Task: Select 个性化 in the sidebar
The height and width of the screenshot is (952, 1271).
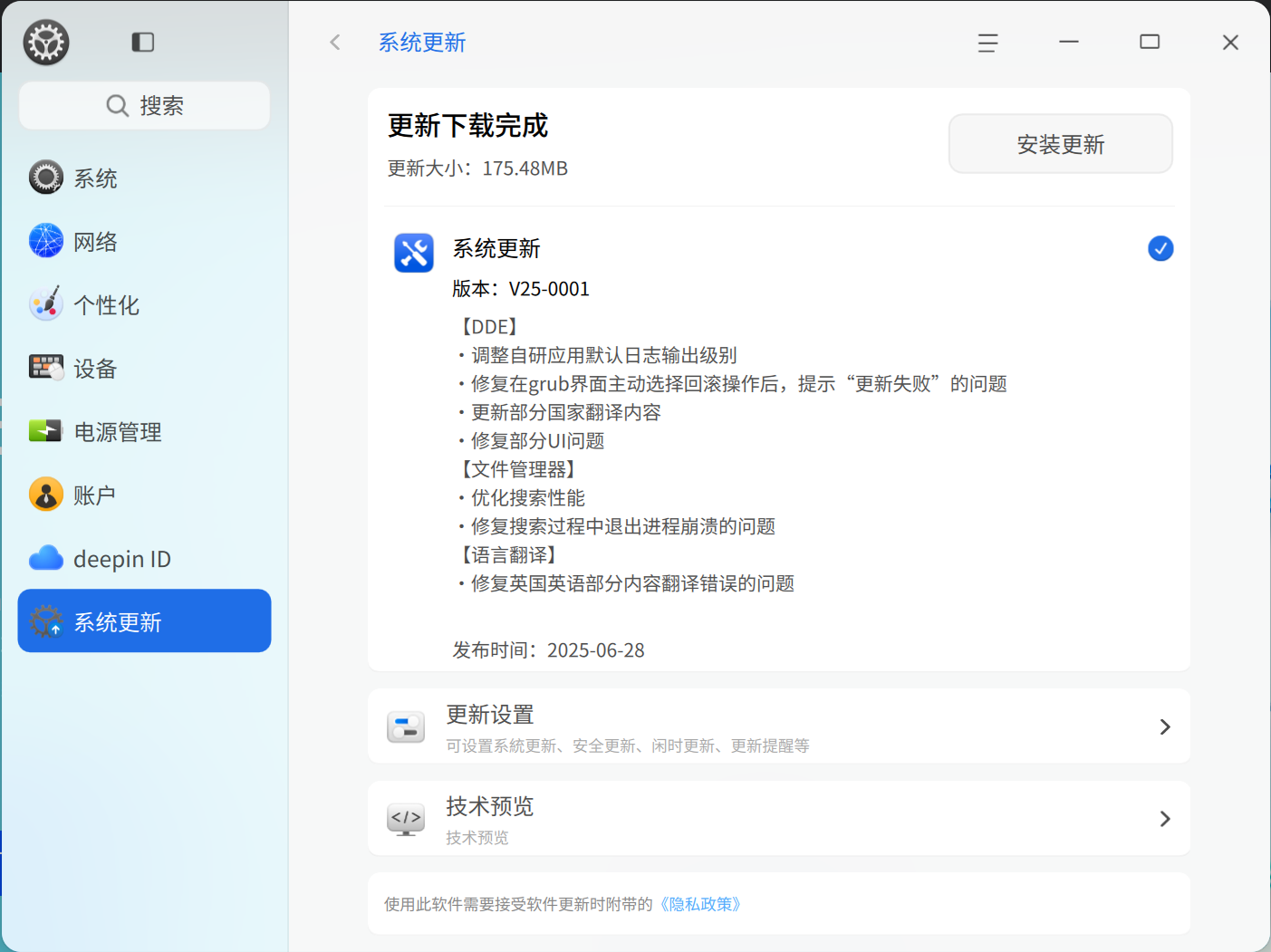Action: pyautogui.click(x=145, y=304)
